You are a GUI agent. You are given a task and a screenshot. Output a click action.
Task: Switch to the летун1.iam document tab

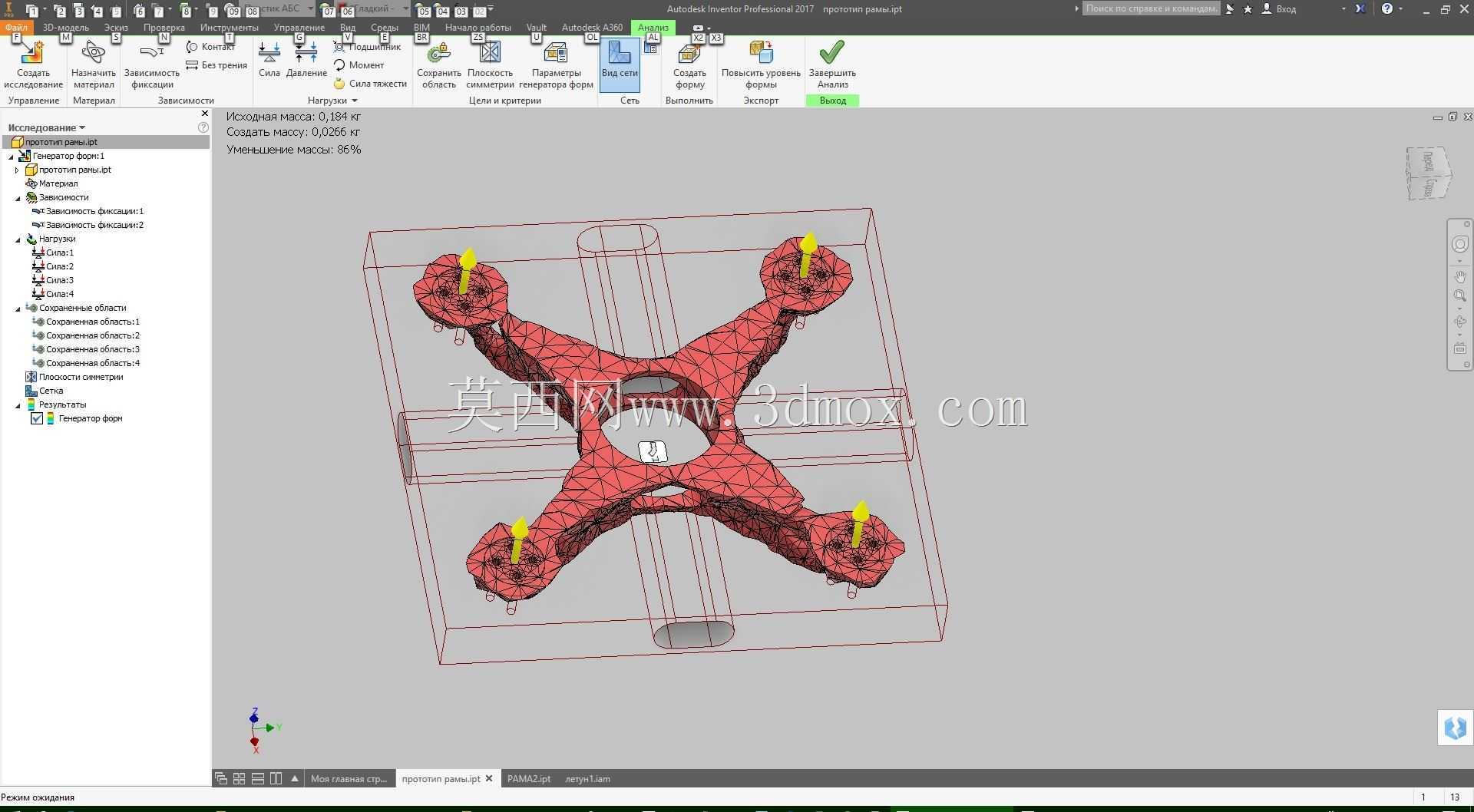tap(588, 778)
